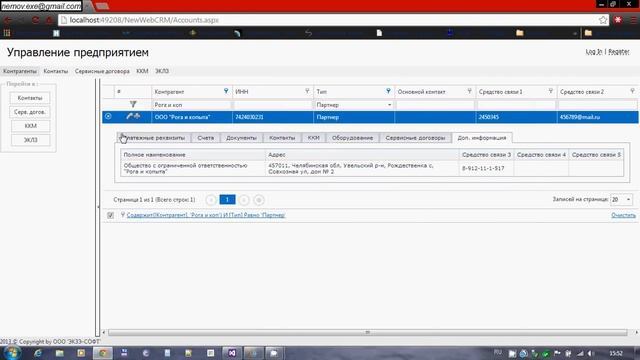This screenshot has width=640, height=360.
Task: Click the filter icon in ИНН column header
Action: click(x=307, y=91)
